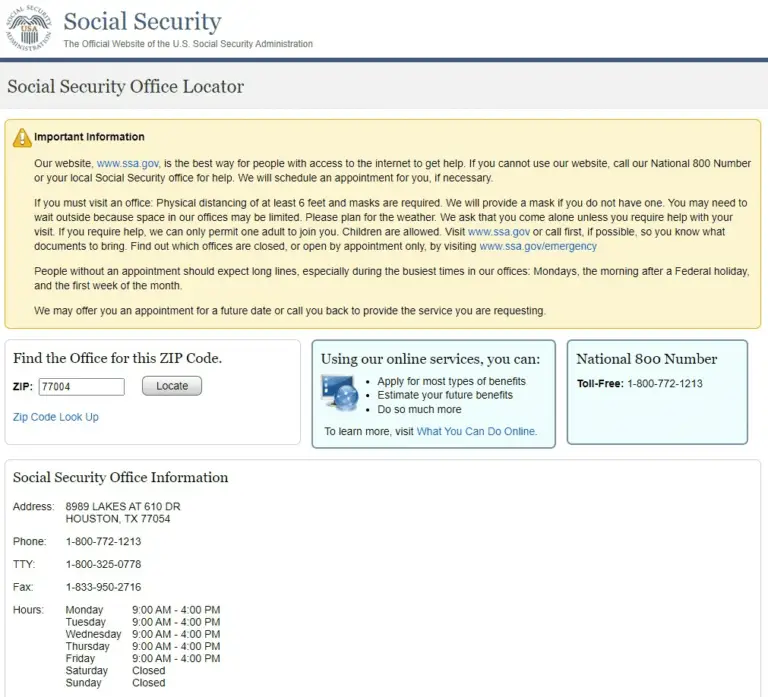Click the Social Security Office Locator heading
This screenshot has height=697, width=768.
click(x=125, y=87)
